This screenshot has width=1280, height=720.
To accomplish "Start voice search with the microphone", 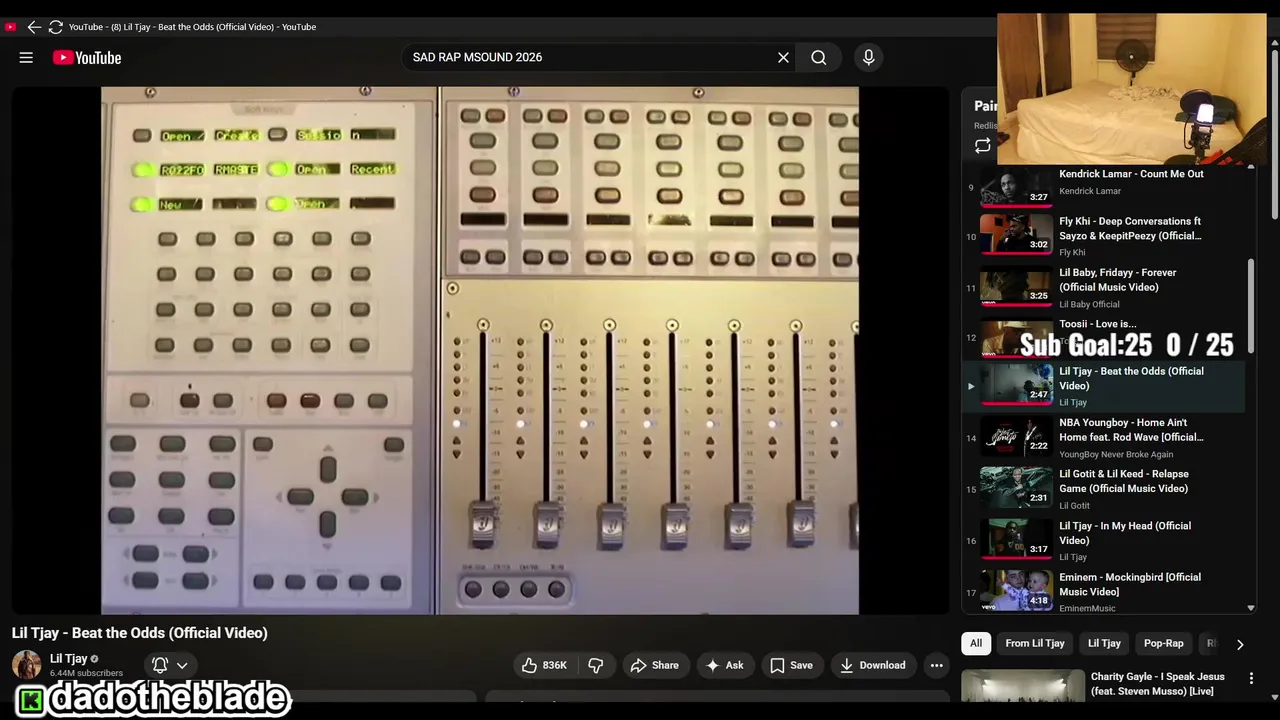I will 868,58.
